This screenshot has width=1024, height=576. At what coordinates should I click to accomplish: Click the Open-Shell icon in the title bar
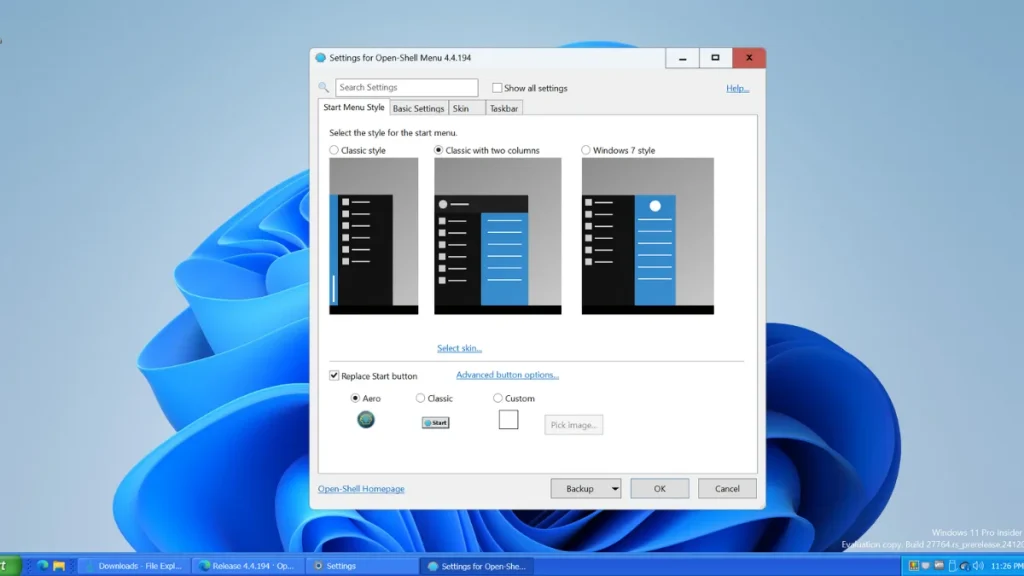(319, 57)
